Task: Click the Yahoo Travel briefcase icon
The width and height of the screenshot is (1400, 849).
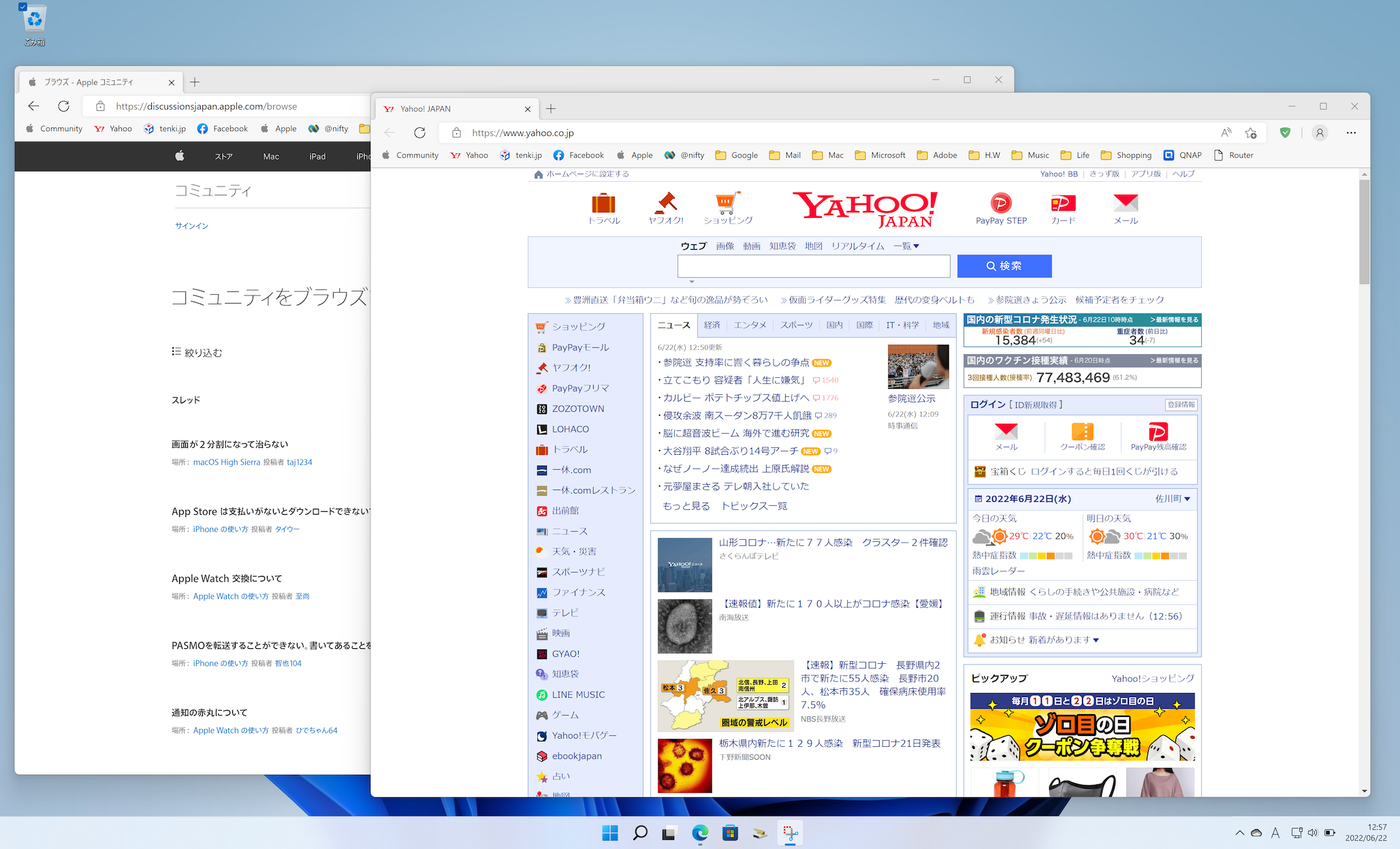Action: point(603,204)
